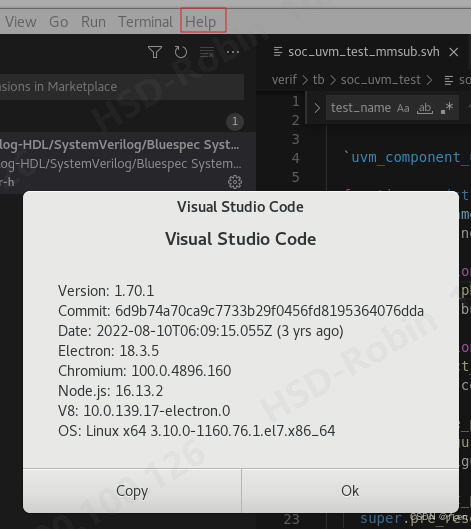Click line number 4 in editor gutter

[295, 158]
